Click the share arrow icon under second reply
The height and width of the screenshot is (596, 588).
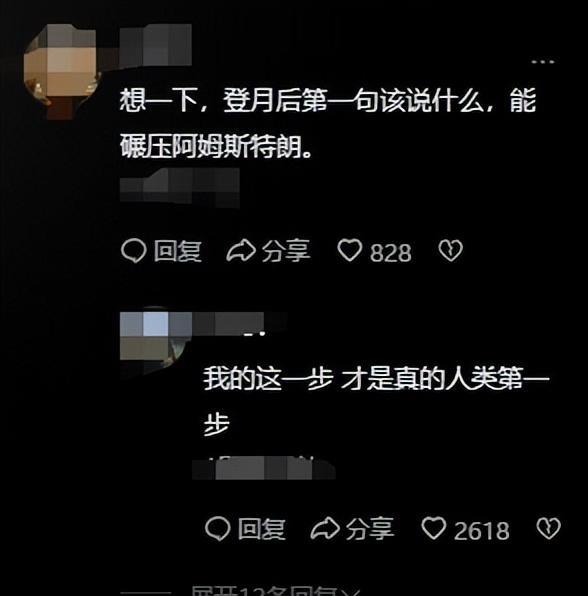coord(325,528)
